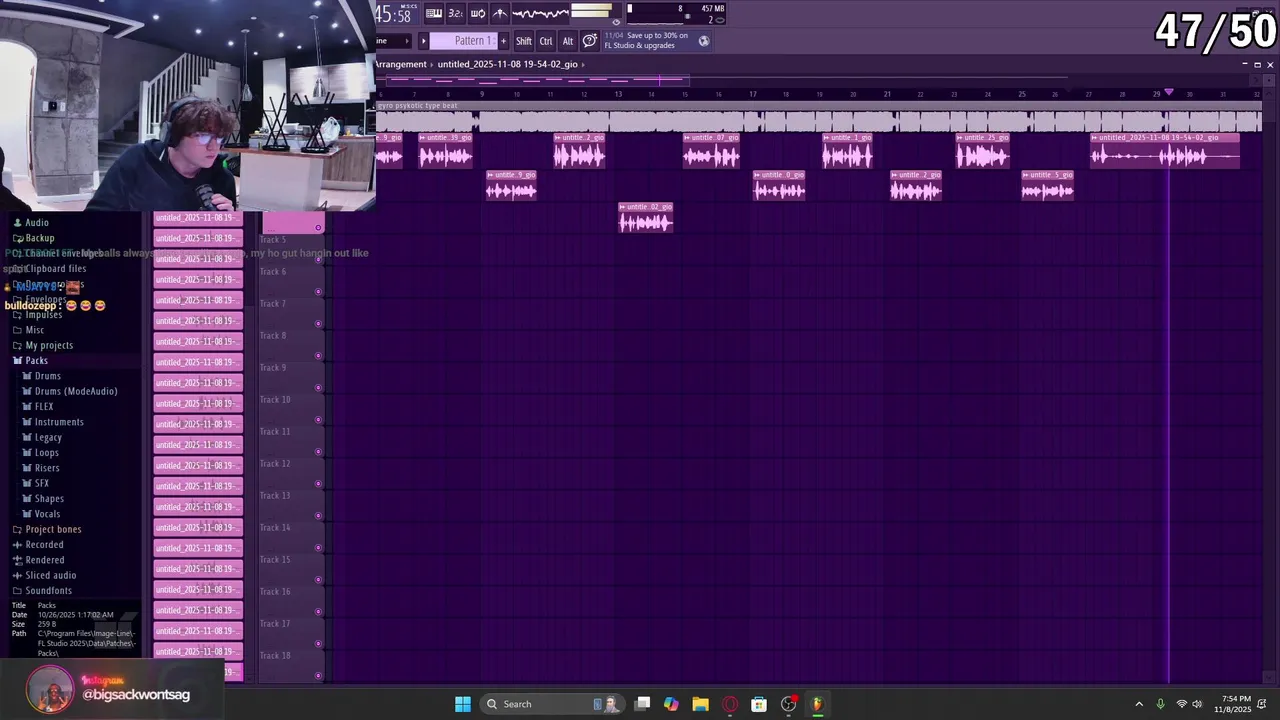Click the Risers pack icon
Viewport: 1280px width, 720px height.
coord(27,468)
